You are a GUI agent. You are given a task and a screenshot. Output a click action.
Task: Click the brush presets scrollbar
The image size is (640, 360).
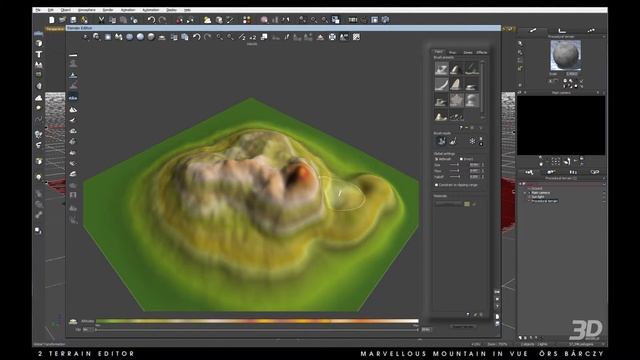[x=483, y=90]
